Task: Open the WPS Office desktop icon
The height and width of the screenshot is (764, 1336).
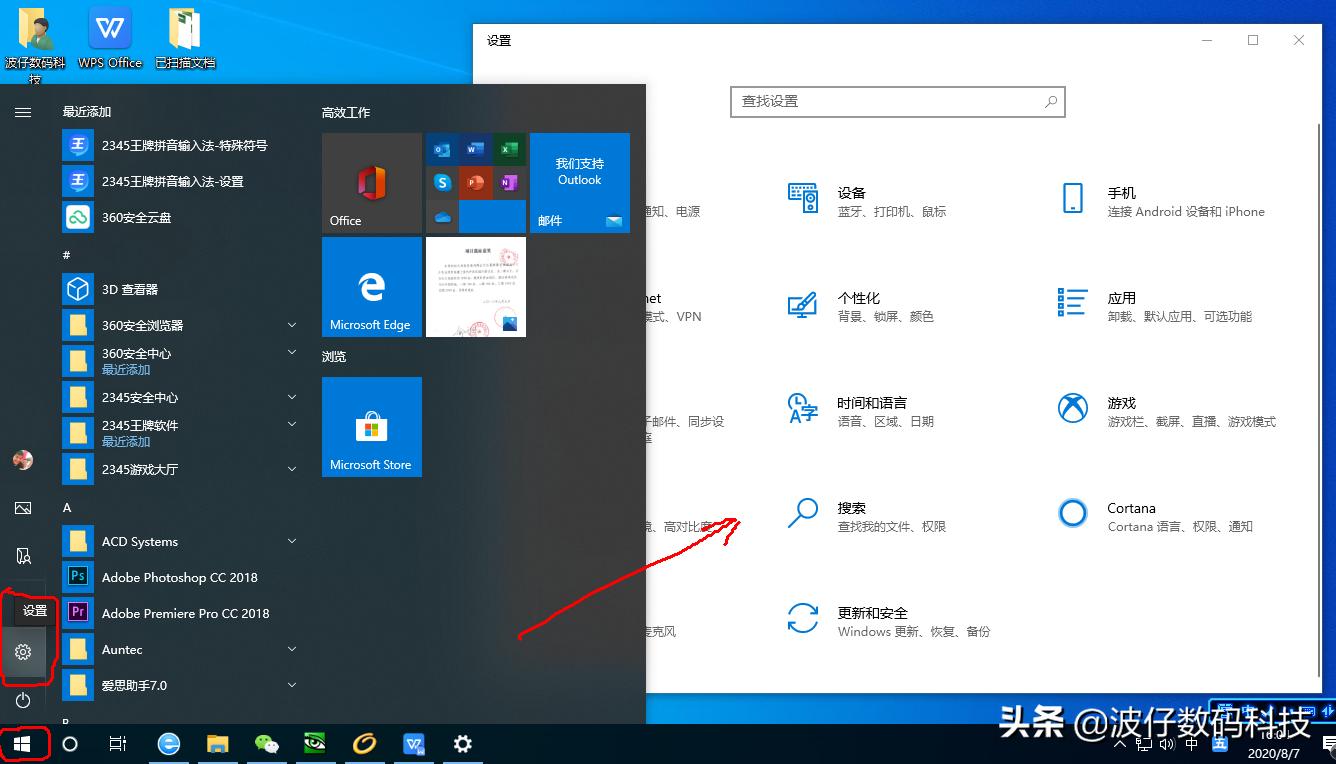Action: (109, 35)
